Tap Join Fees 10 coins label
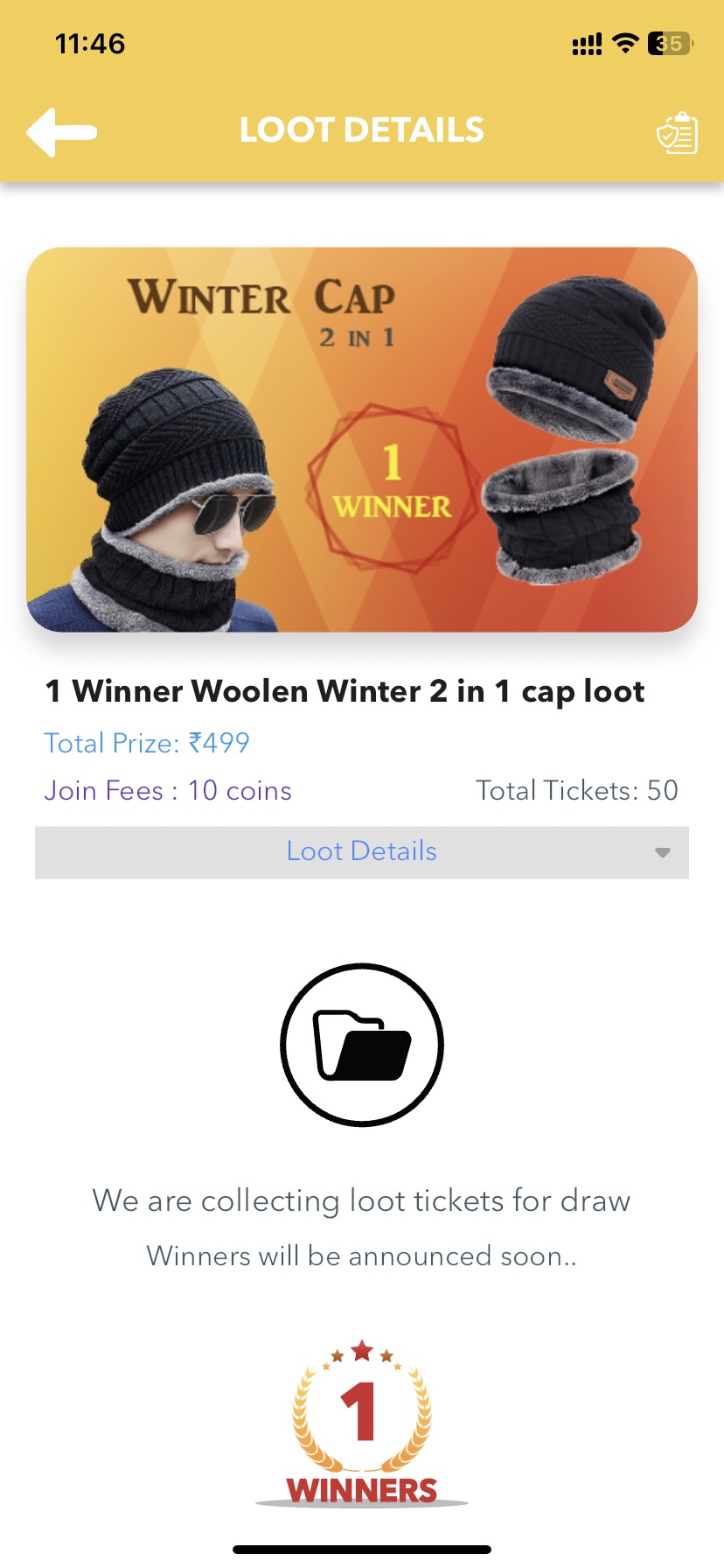724x1568 pixels. click(x=168, y=790)
